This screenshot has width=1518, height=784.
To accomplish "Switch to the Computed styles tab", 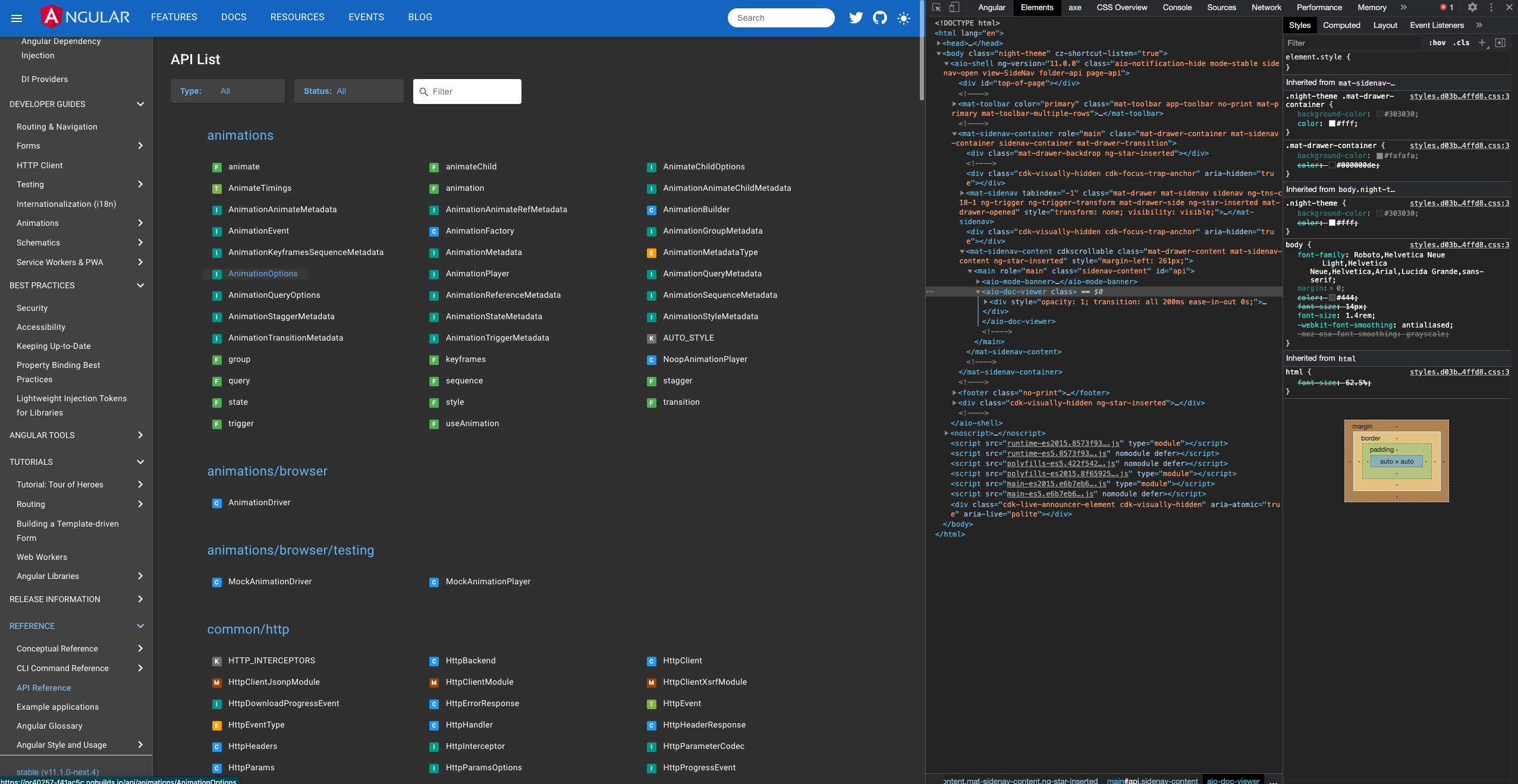I will tap(1341, 25).
